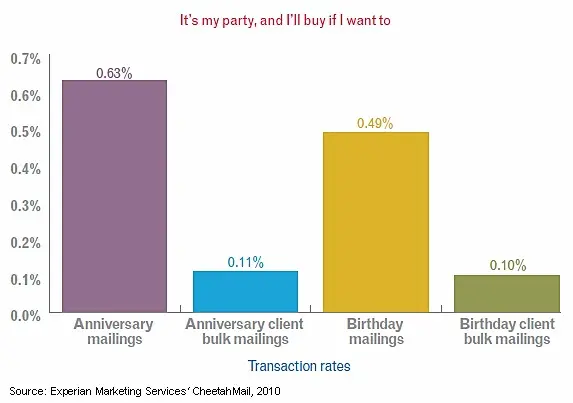Click the 0.5% y-axis tick label
573x403 pixels.
point(25,132)
